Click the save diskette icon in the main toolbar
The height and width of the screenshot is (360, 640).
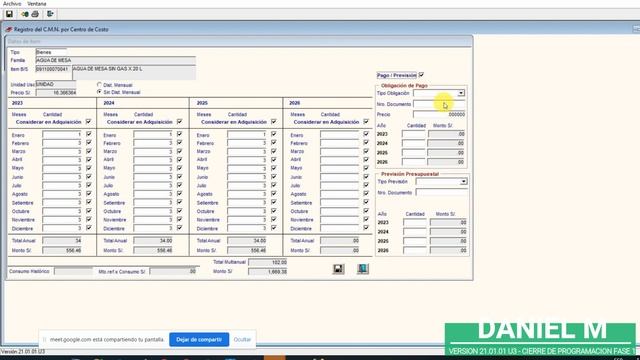tap(9, 14)
